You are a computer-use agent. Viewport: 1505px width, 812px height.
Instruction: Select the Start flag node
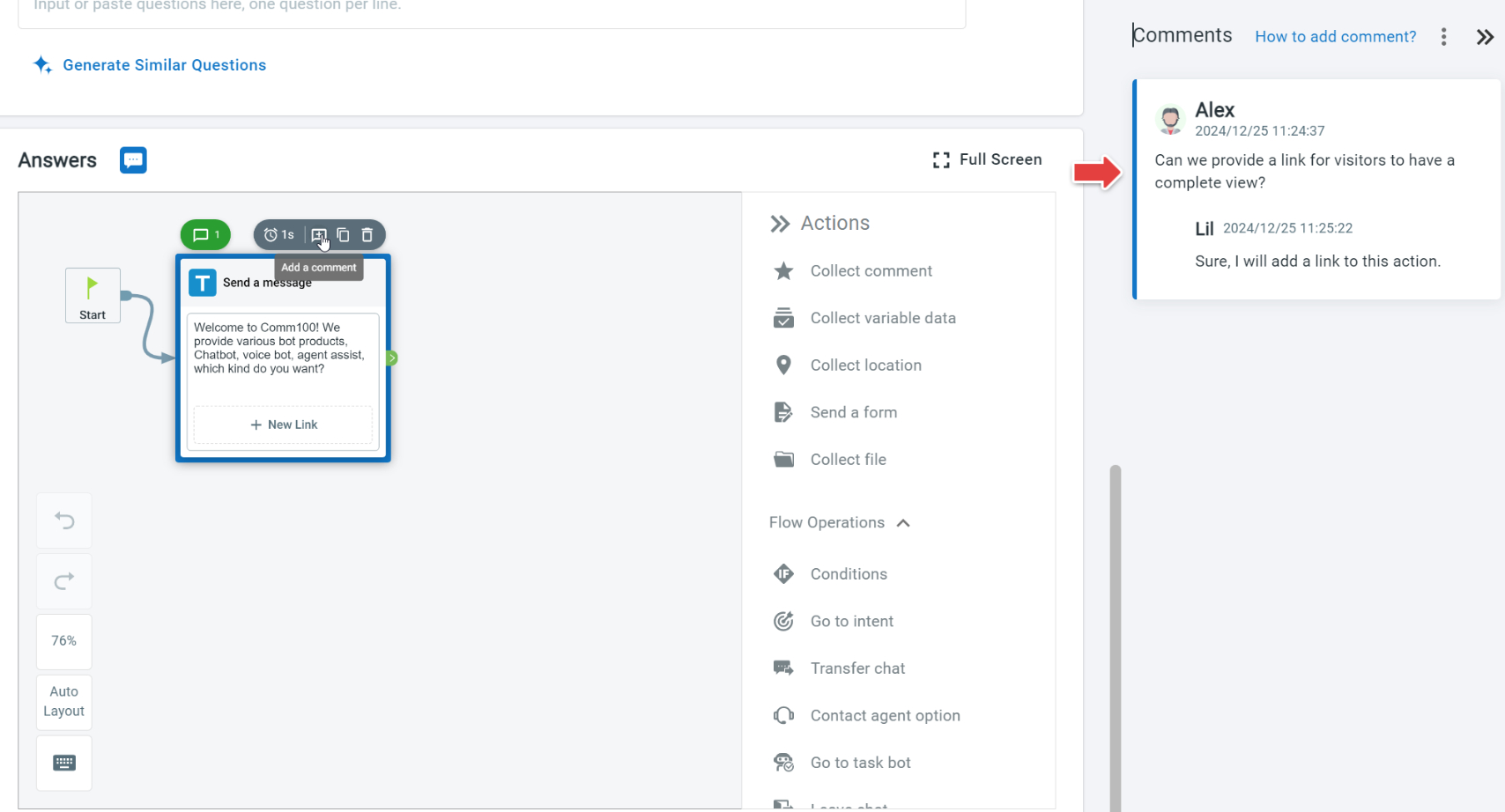tap(93, 295)
